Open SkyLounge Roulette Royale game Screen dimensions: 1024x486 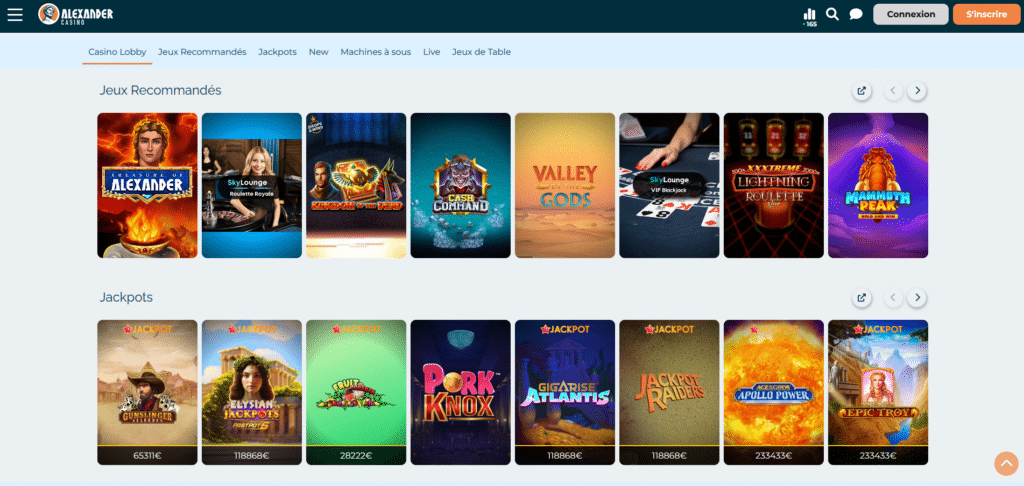click(x=251, y=186)
